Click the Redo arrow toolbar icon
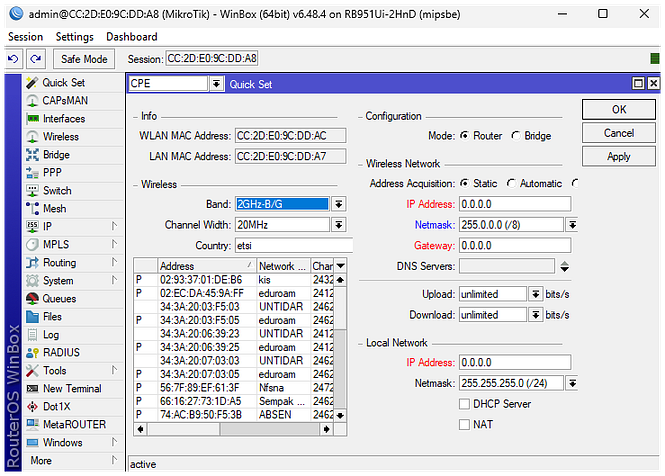 (x=36, y=59)
